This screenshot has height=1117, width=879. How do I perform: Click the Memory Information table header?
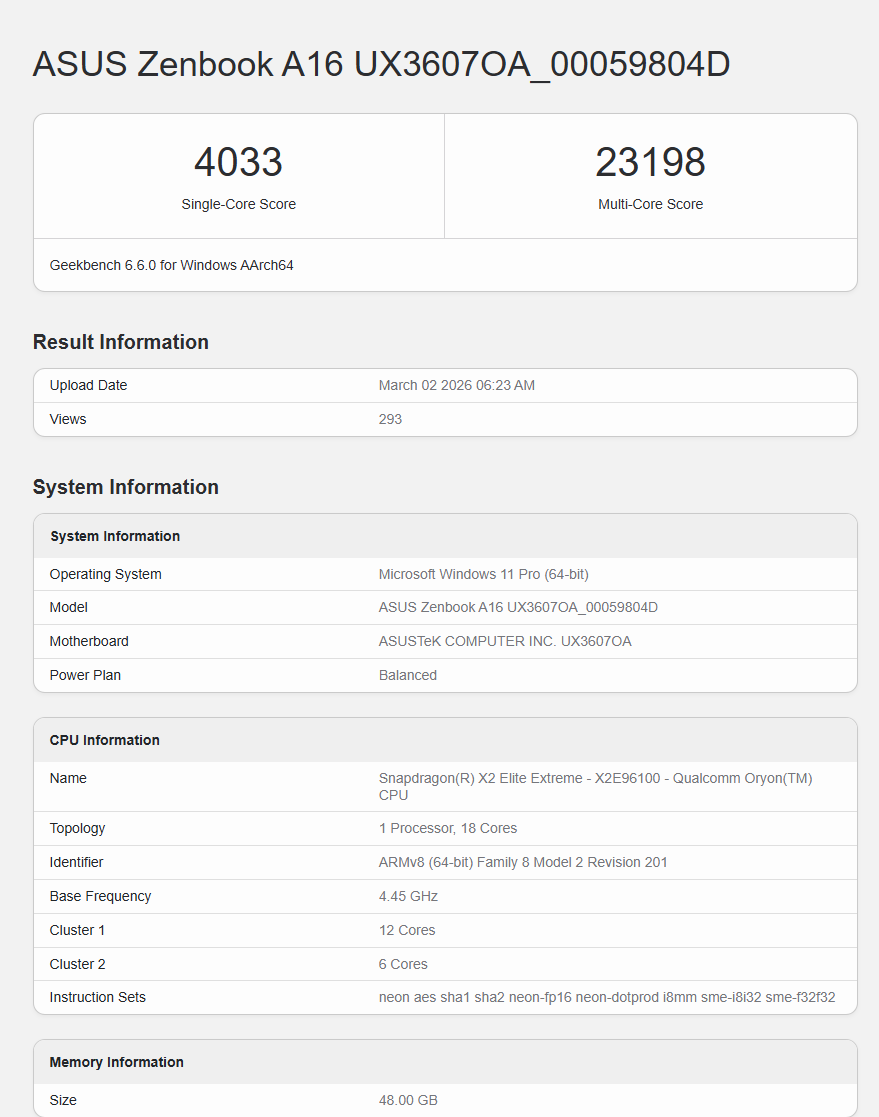[x=117, y=1062]
